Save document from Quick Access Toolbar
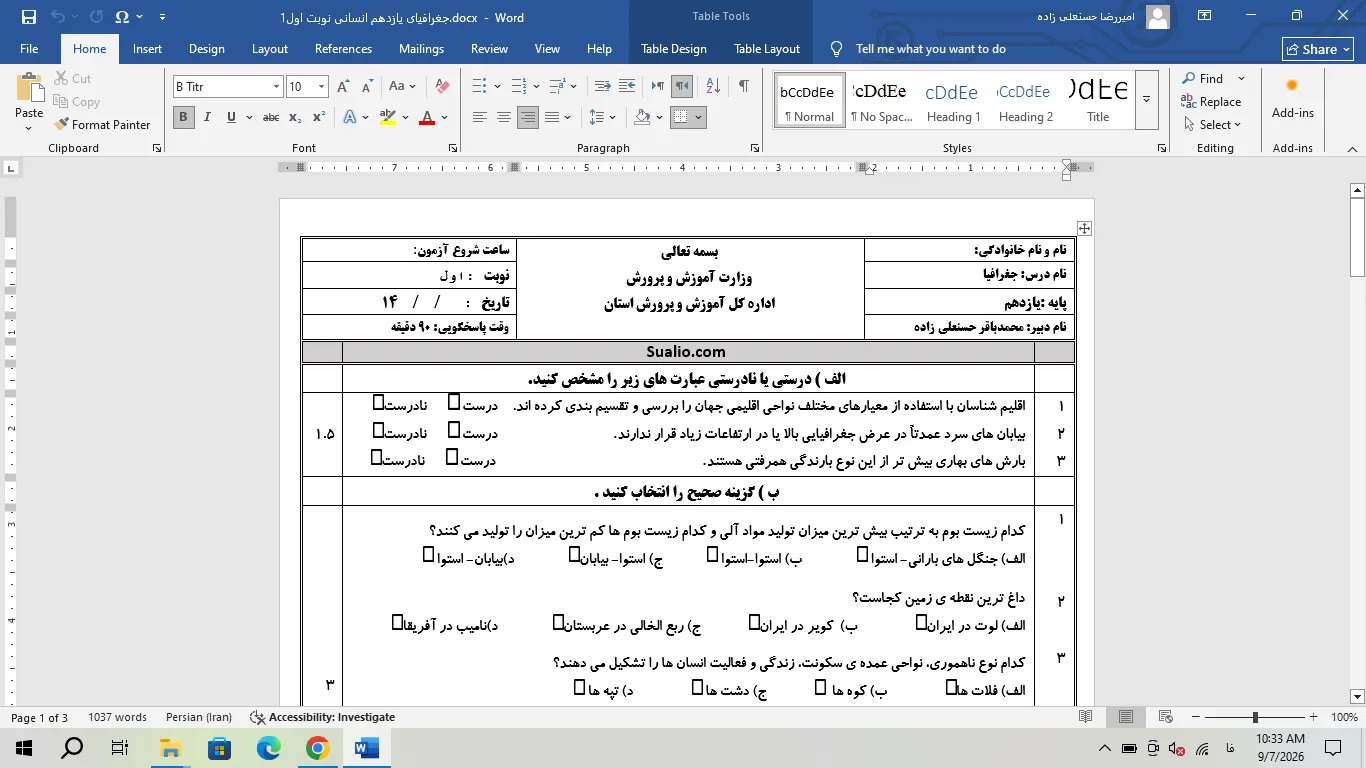1366x768 pixels. coord(28,17)
